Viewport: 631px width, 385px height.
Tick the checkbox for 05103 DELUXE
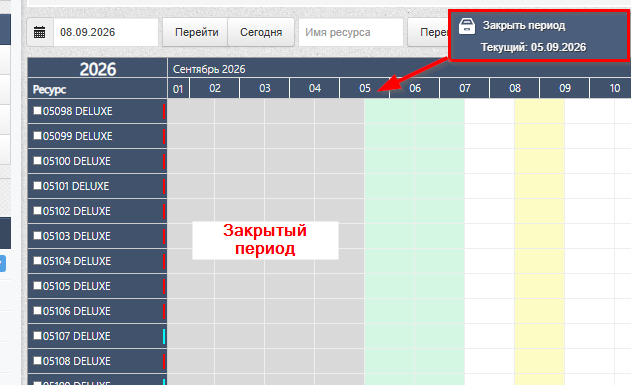pyautogui.click(x=37, y=235)
